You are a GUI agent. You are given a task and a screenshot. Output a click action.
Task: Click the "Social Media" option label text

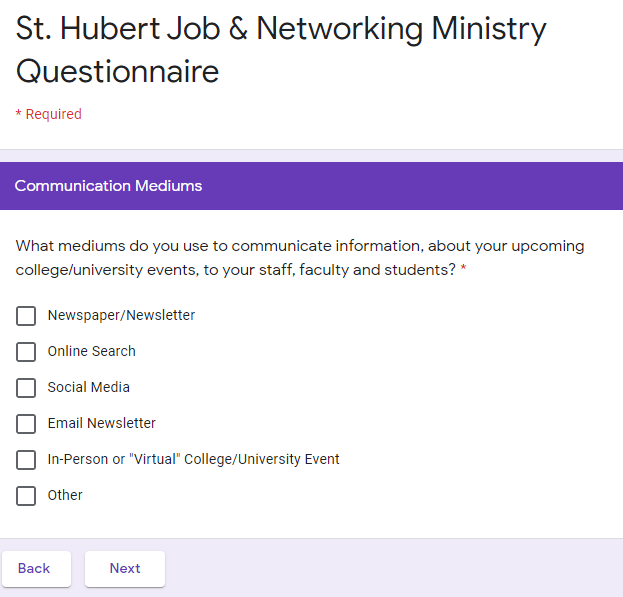point(88,387)
